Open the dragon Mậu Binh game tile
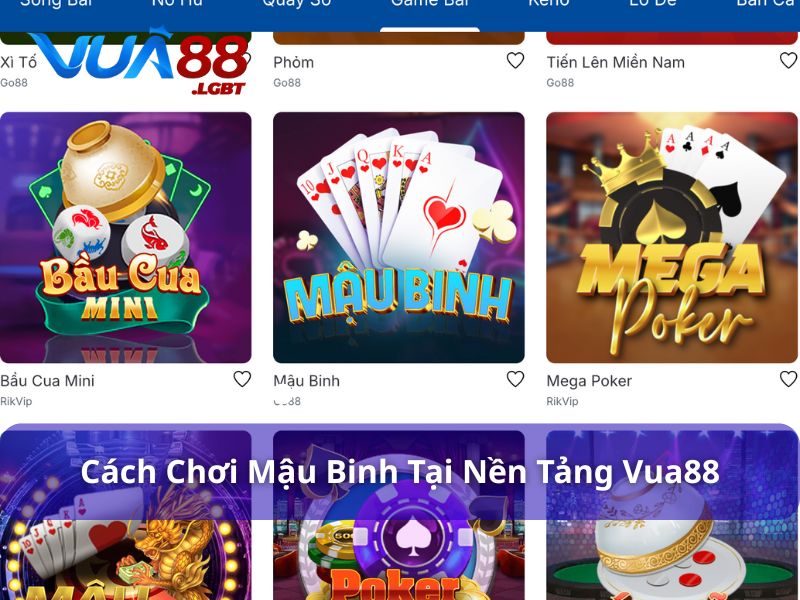 (x=126, y=515)
